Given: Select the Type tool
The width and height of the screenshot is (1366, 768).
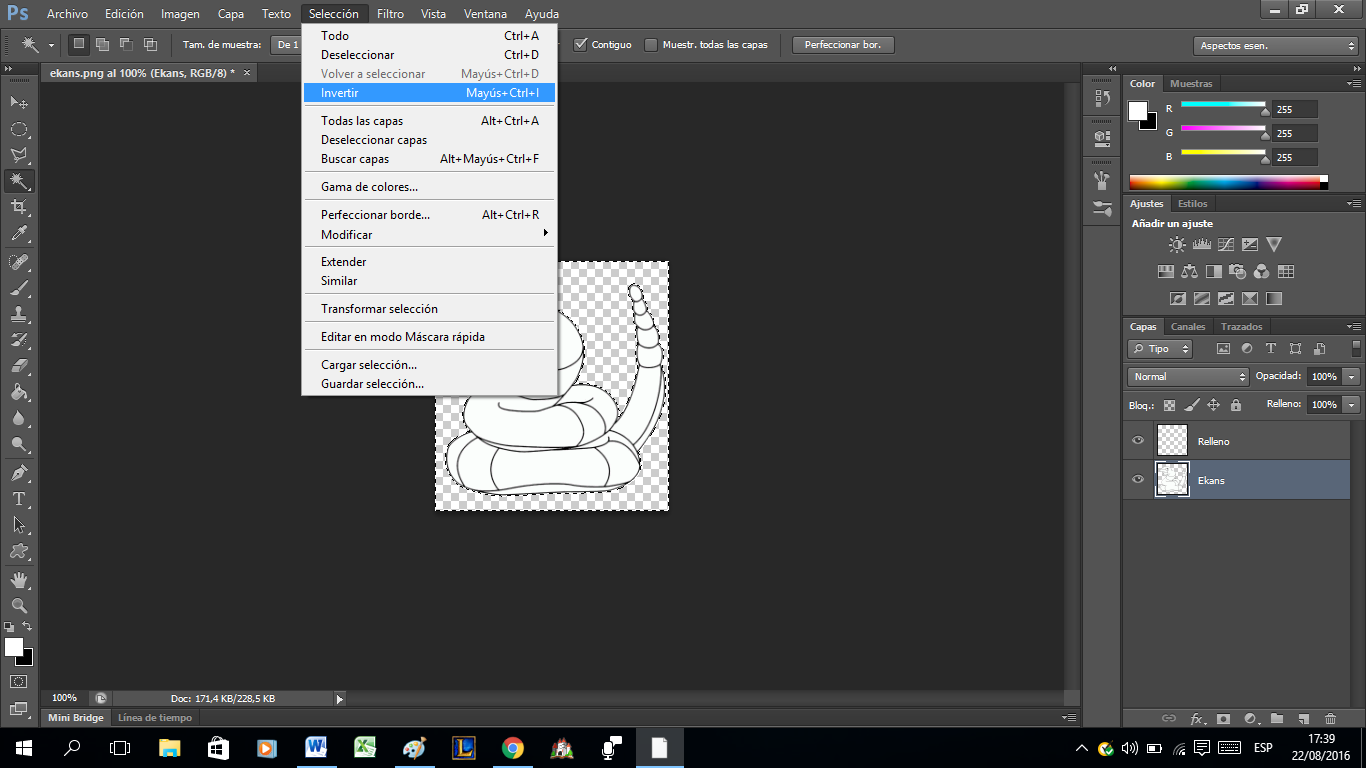Looking at the screenshot, I should tap(19, 499).
